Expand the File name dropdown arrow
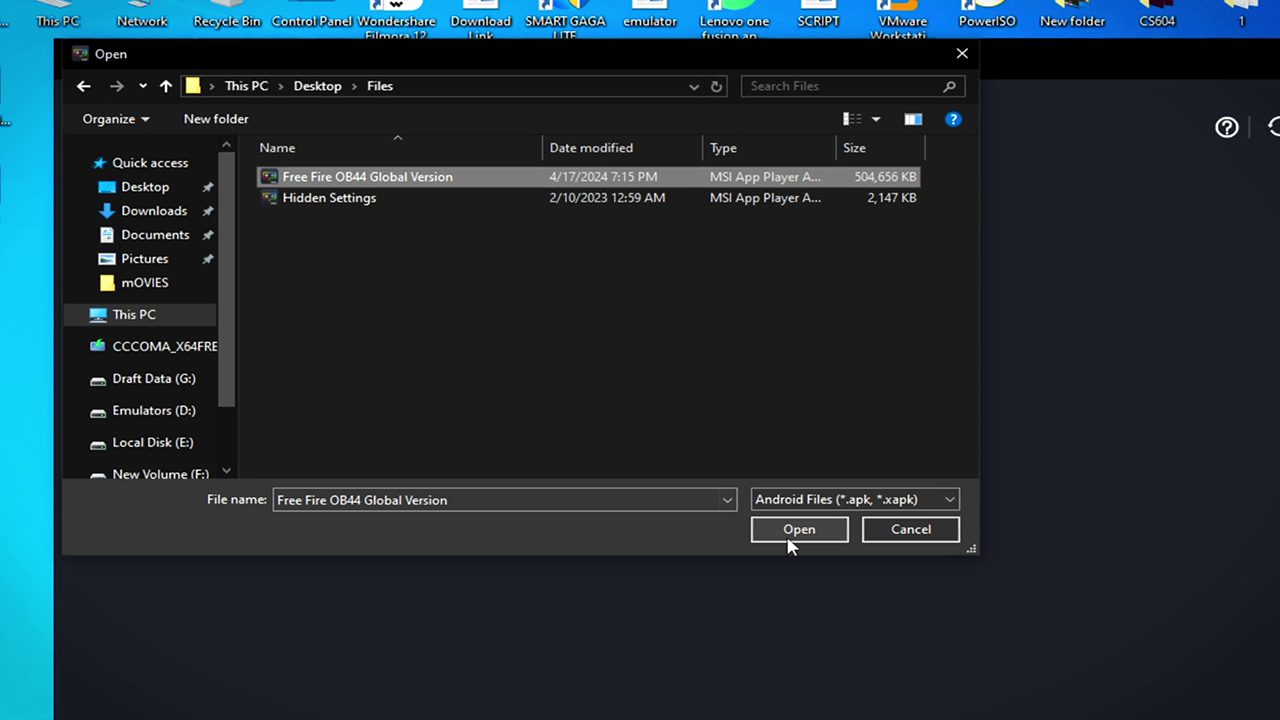The height and width of the screenshot is (720, 1280). 728,500
